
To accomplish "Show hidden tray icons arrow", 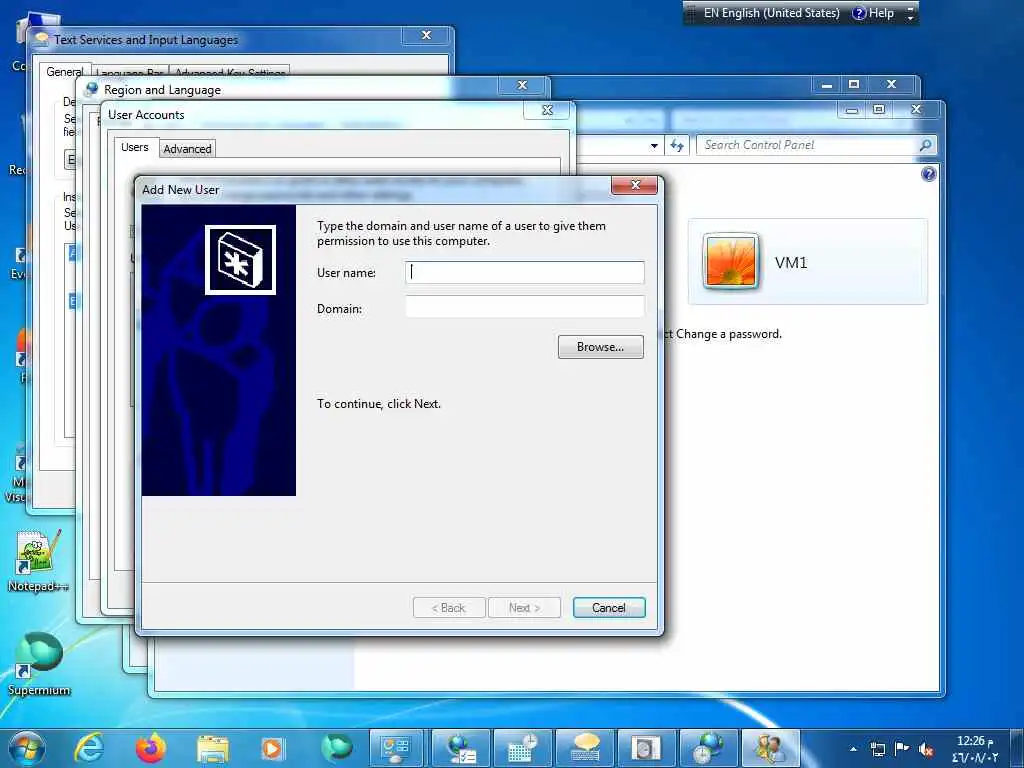I will point(853,749).
